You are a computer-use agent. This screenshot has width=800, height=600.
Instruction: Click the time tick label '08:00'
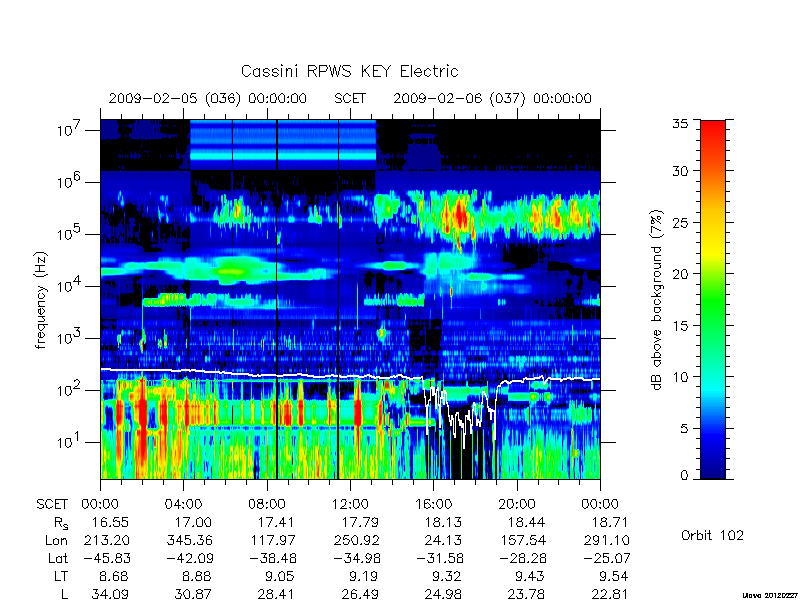pyautogui.click(x=267, y=505)
